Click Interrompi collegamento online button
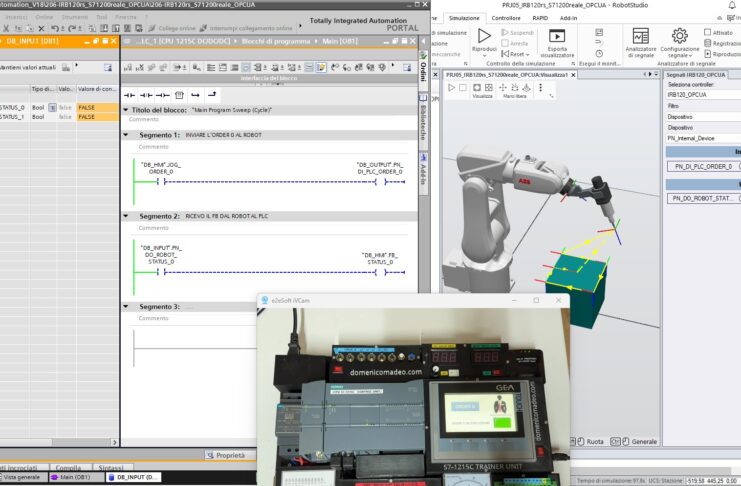Image resolution: width=741 pixels, height=486 pixels. tap(247, 28)
